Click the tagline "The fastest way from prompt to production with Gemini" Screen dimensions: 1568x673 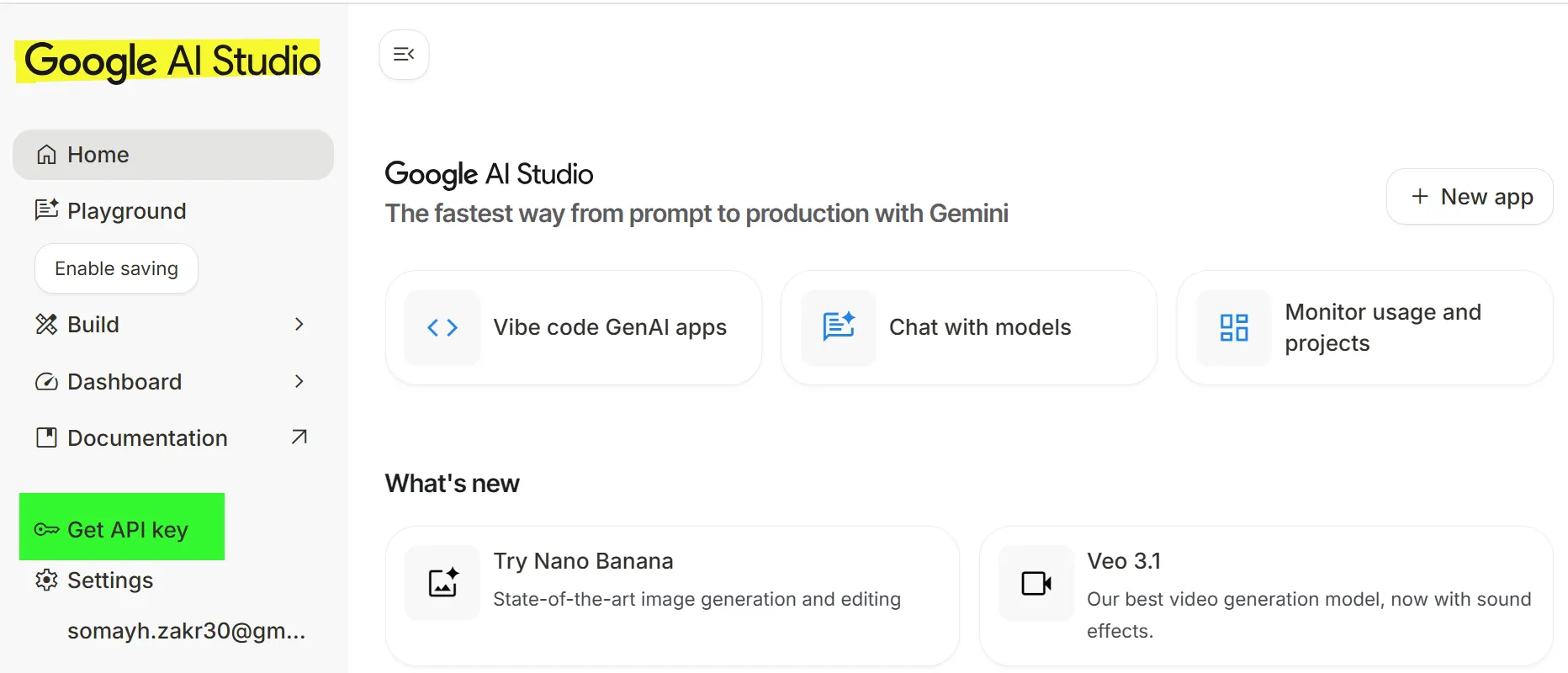coord(697,214)
